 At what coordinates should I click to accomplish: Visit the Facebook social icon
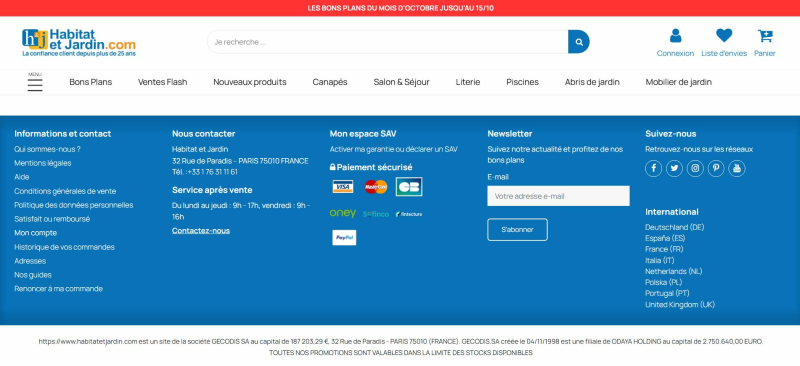(x=654, y=168)
